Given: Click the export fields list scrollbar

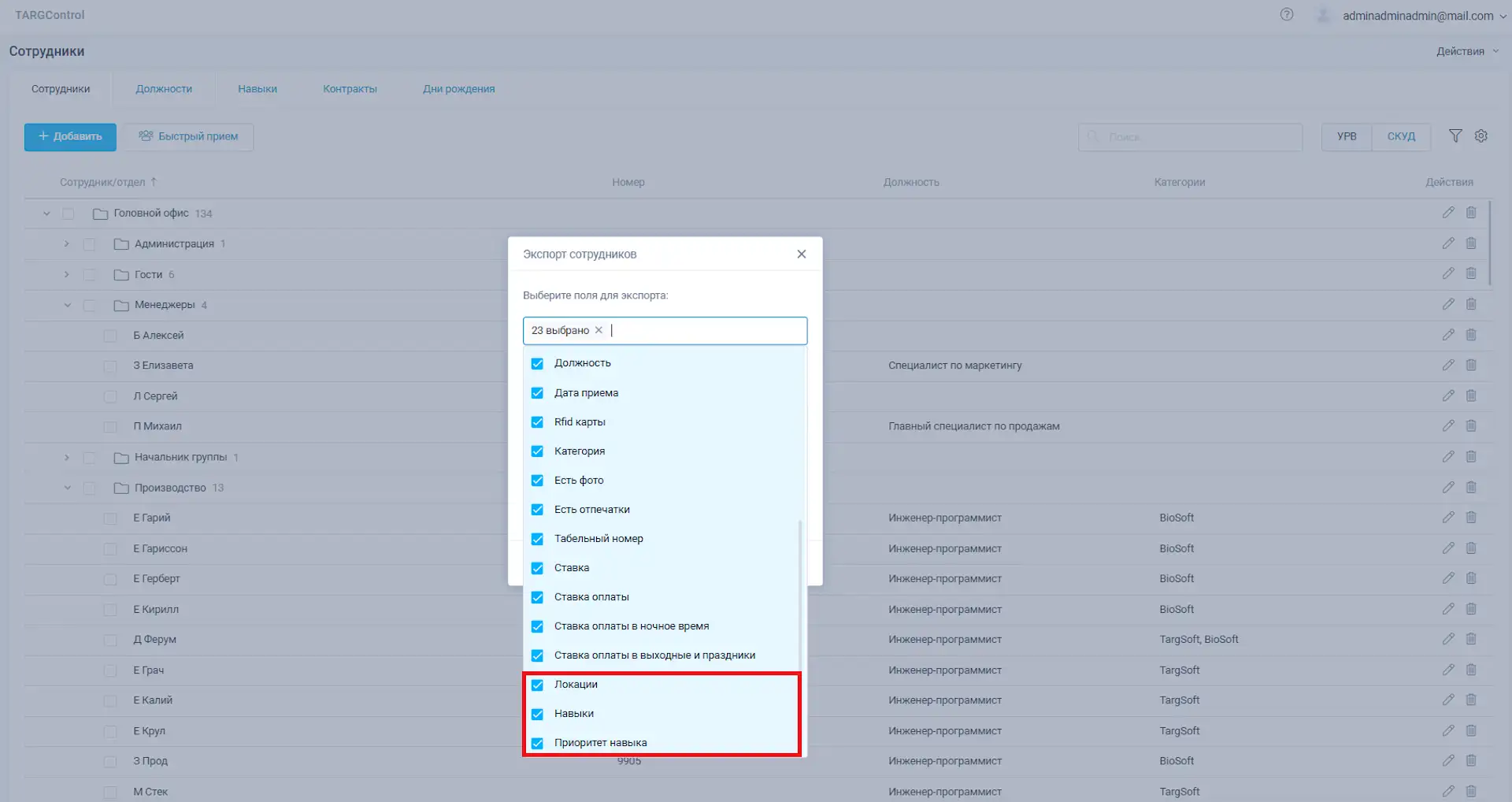Looking at the screenshot, I should tap(800, 595).
